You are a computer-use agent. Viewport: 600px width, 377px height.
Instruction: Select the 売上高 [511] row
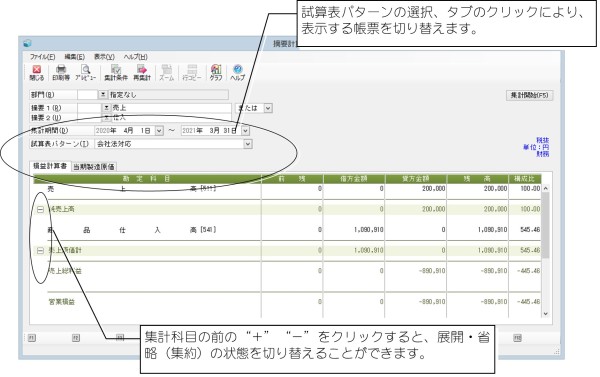coord(287,189)
